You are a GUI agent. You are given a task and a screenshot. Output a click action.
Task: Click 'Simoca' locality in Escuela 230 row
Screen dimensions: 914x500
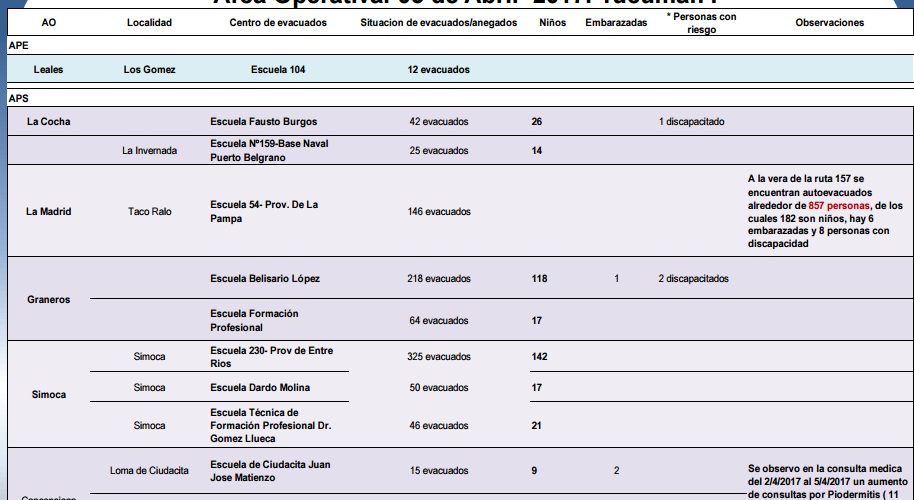coord(149,357)
